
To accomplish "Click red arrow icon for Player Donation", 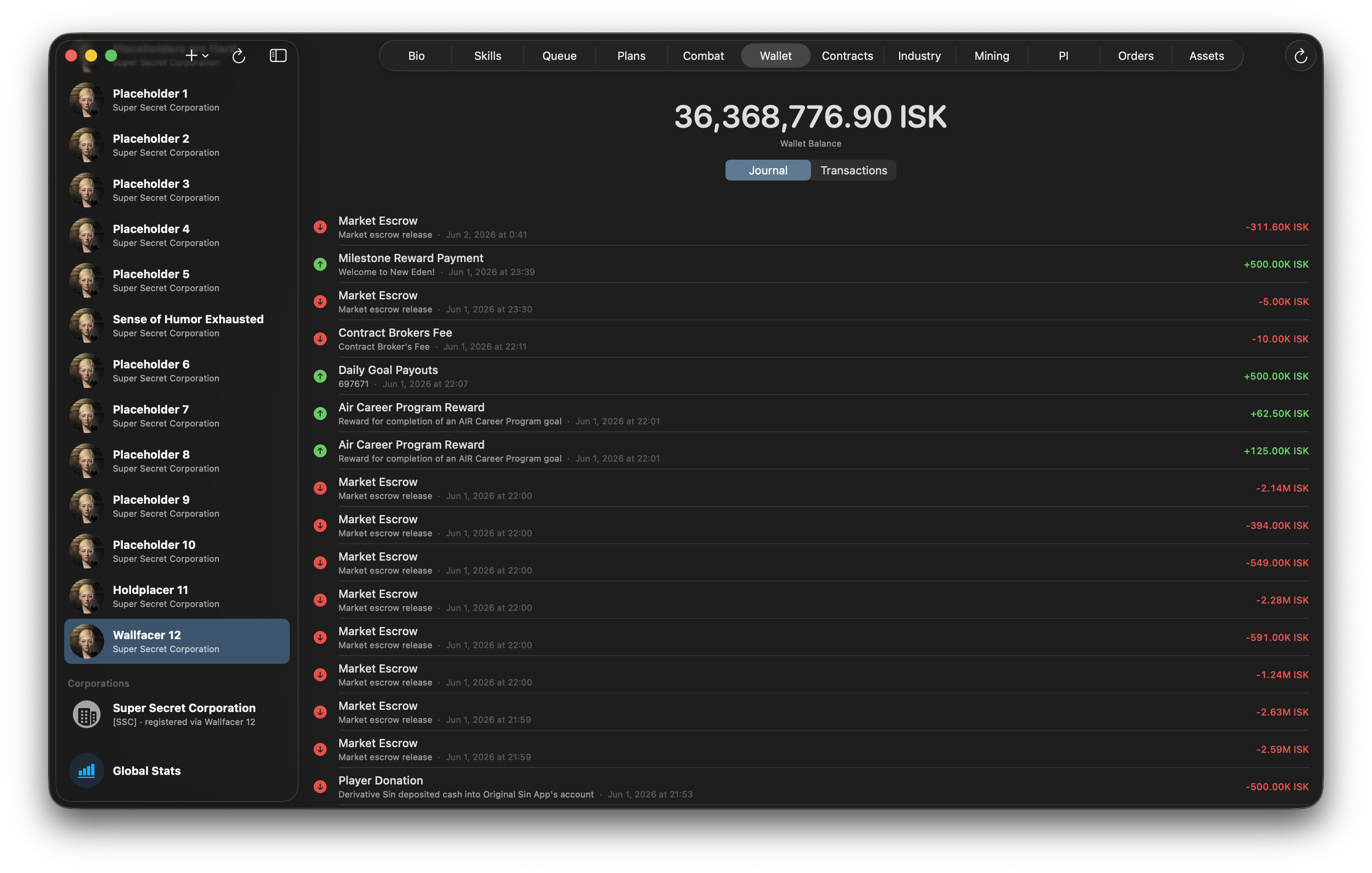I will 320,787.
